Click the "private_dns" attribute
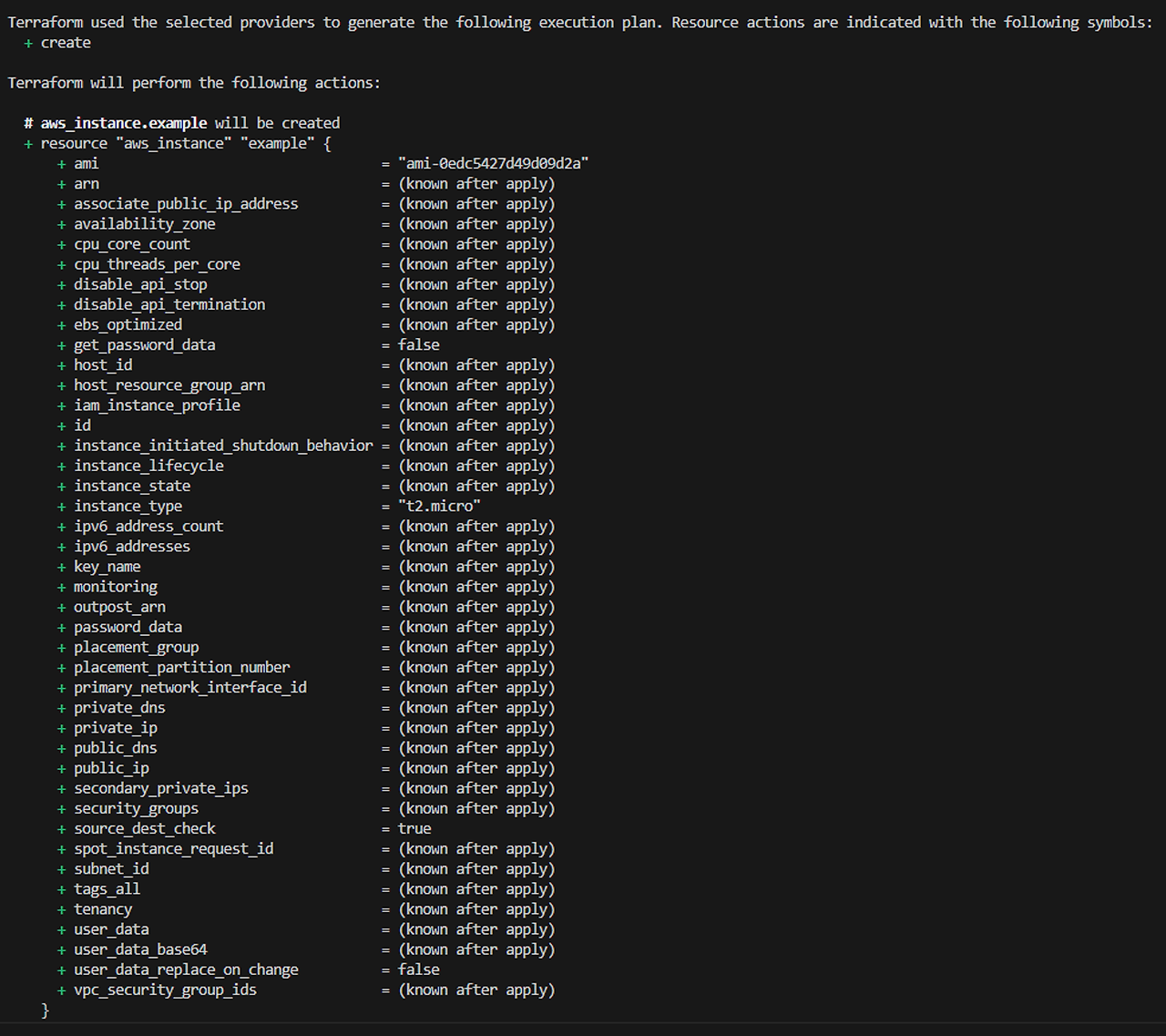This screenshot has width=1166, height=1036. point(119,707)
